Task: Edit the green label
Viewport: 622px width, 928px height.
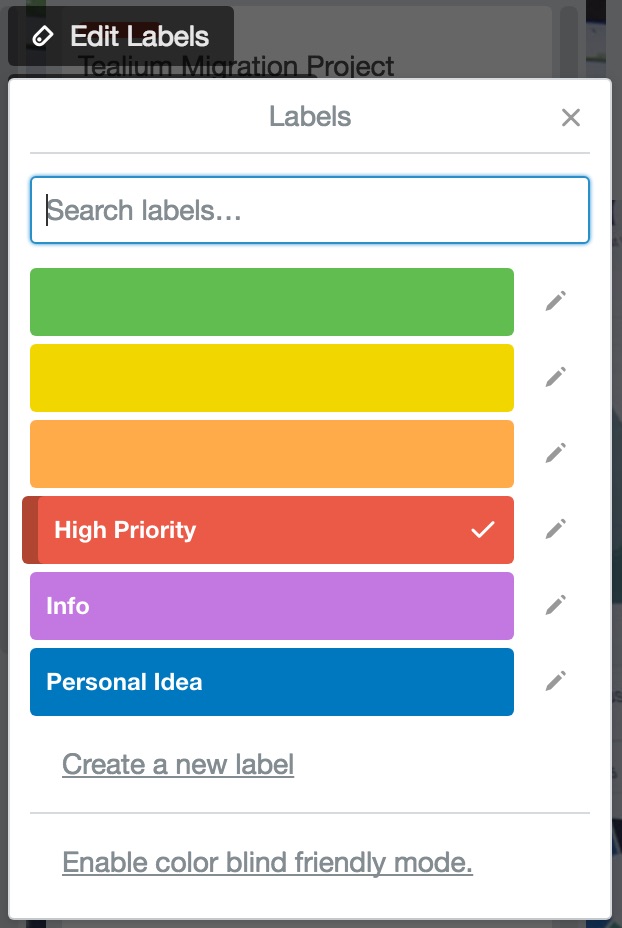Action: [555, 301]
